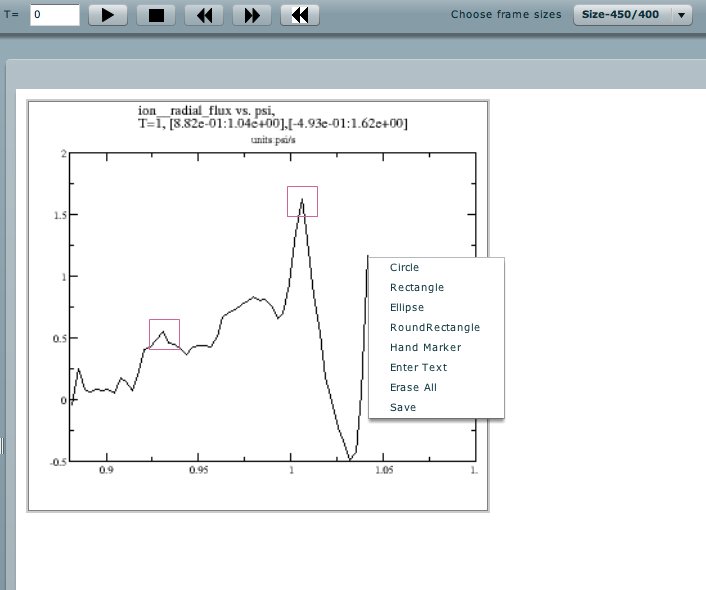Start playback with the Play button

click(x=108, y=15)
